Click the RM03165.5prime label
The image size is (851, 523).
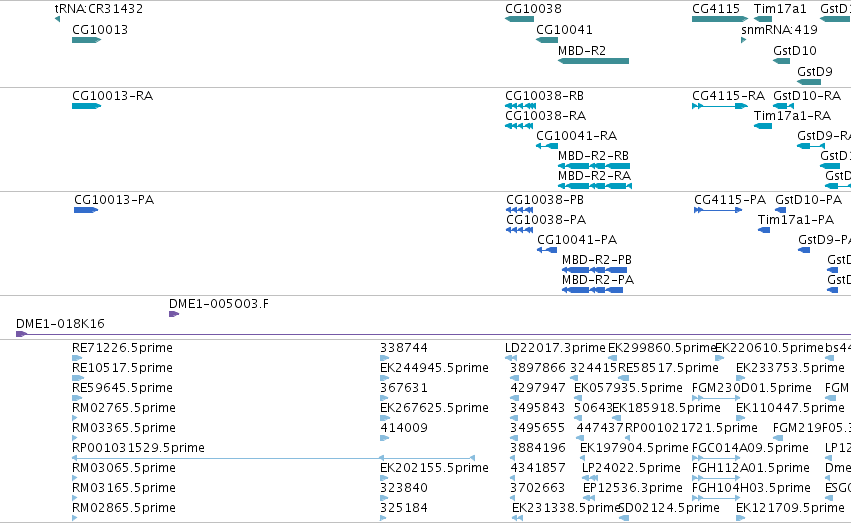pos(124,488)
